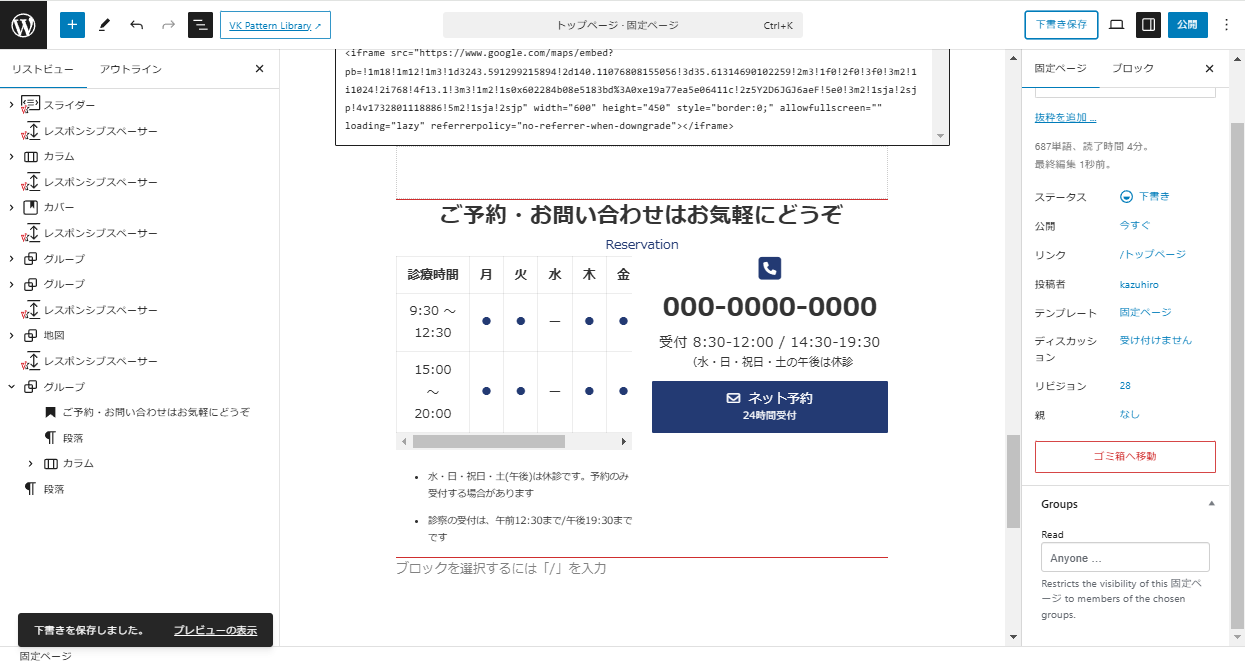Viewport: 1245px width, 662px height.
Task: Toggle the settings sidebar panel icon
Action: [1148, 25]
